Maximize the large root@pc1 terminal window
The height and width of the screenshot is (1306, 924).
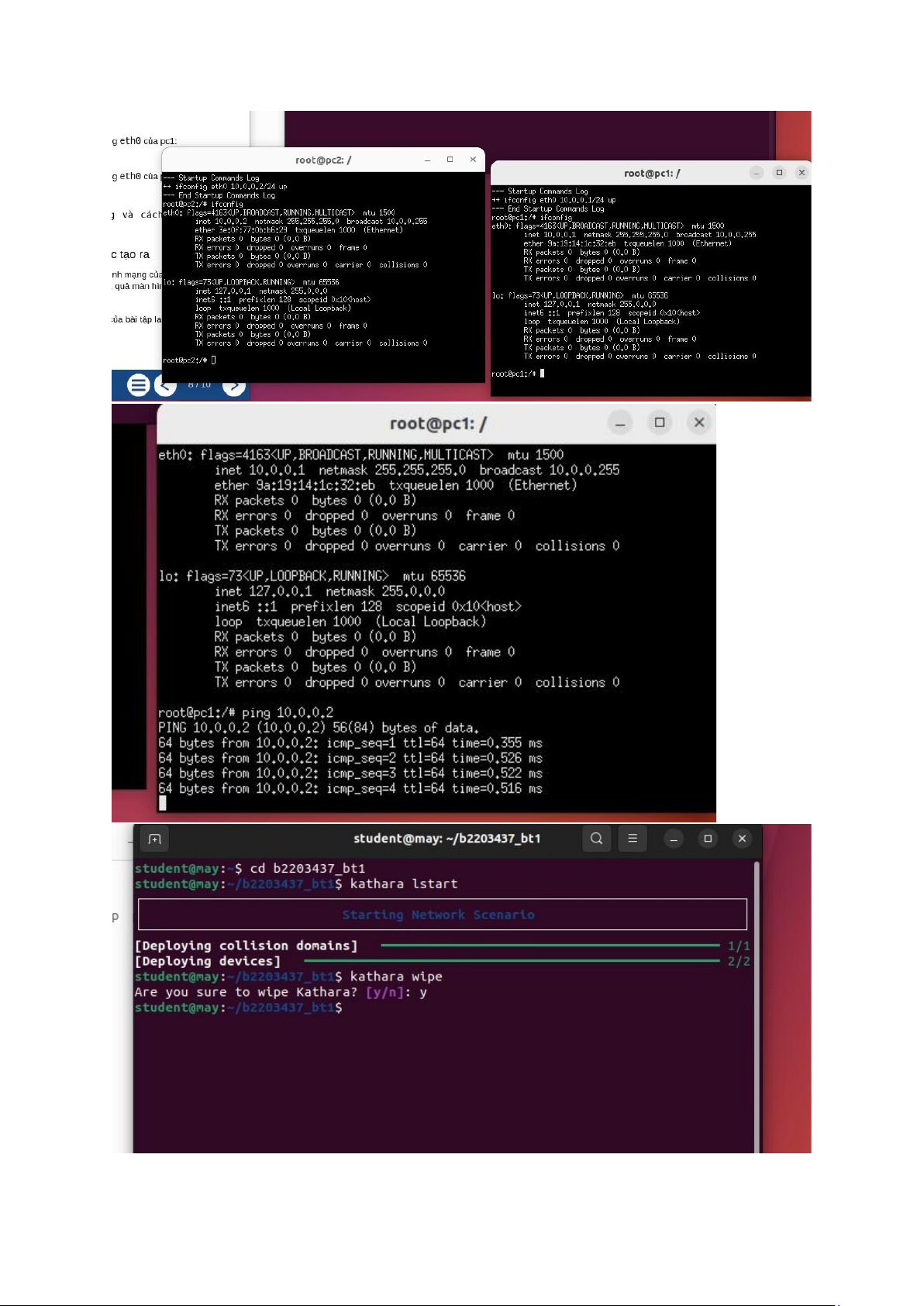coord(660,422)
